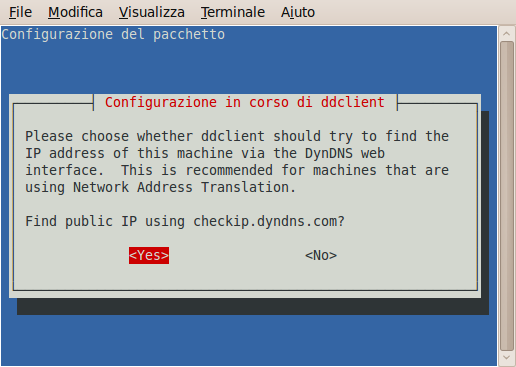Image resolution: width=516 pixels, height=367 pixels.
Task: Click the scrollbar up arrow
Action: coord(507,33)
